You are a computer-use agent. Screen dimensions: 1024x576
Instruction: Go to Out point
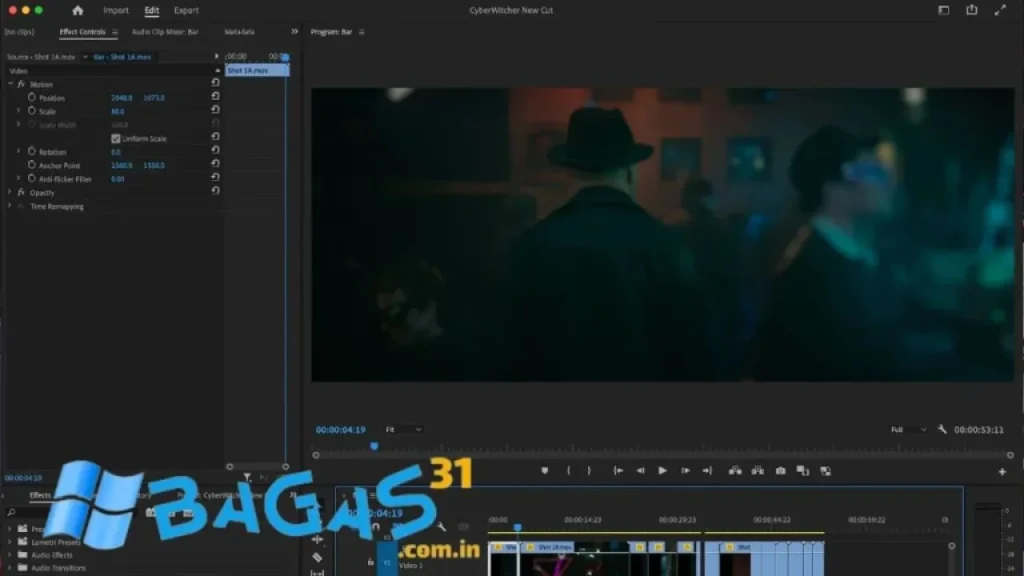coord(707,471)
